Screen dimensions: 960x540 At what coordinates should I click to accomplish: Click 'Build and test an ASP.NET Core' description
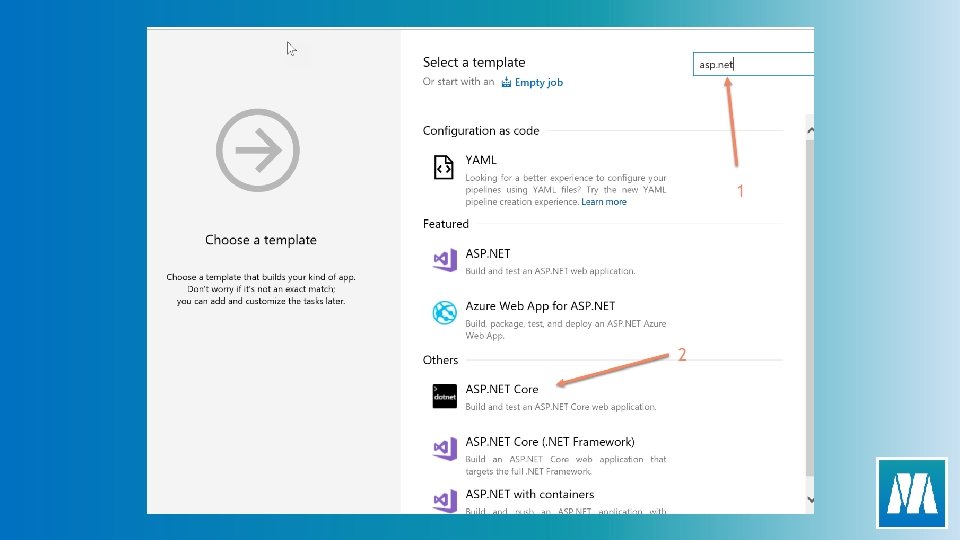point(560,407)
